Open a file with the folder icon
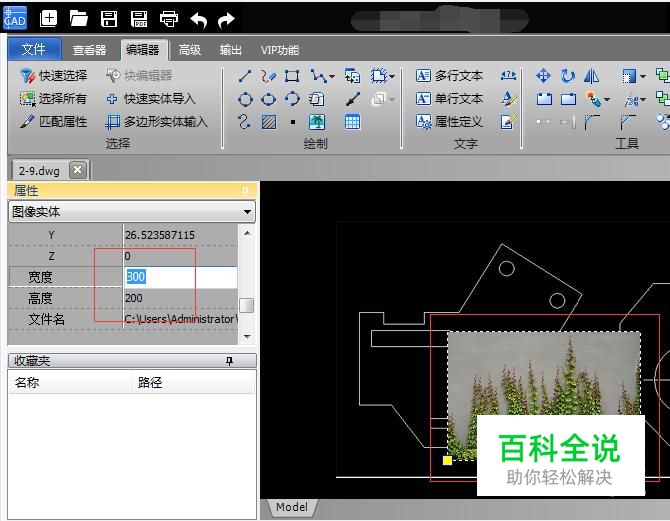670x521 pixels. click(79, 19)
